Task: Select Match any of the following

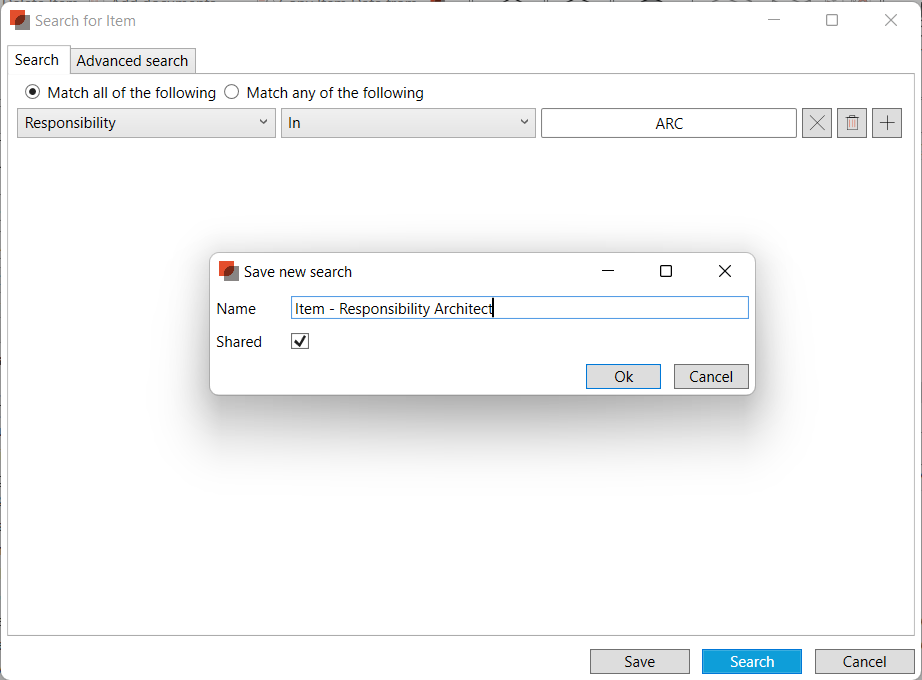Action: (x=232, y=92)
